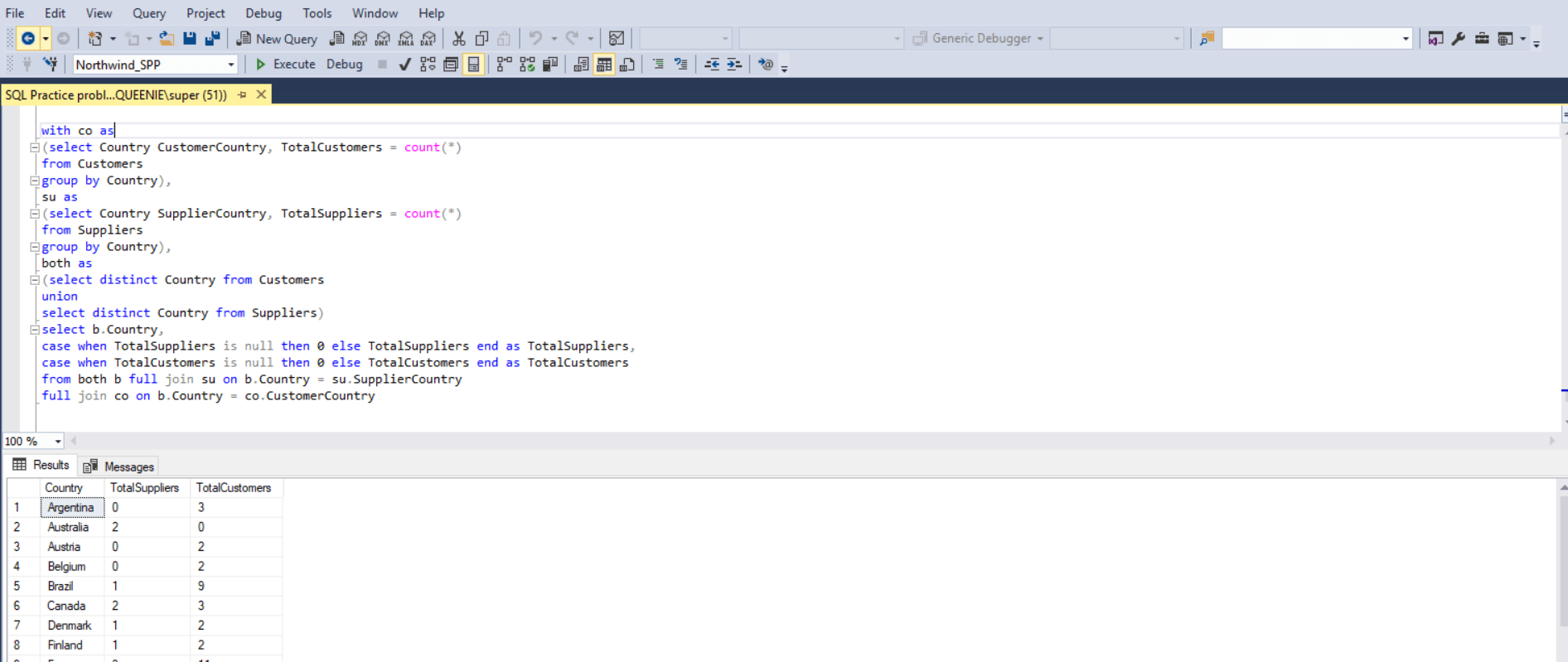
Task: Toggle Results to Grid output mode
Action: [x=604, y=65]
